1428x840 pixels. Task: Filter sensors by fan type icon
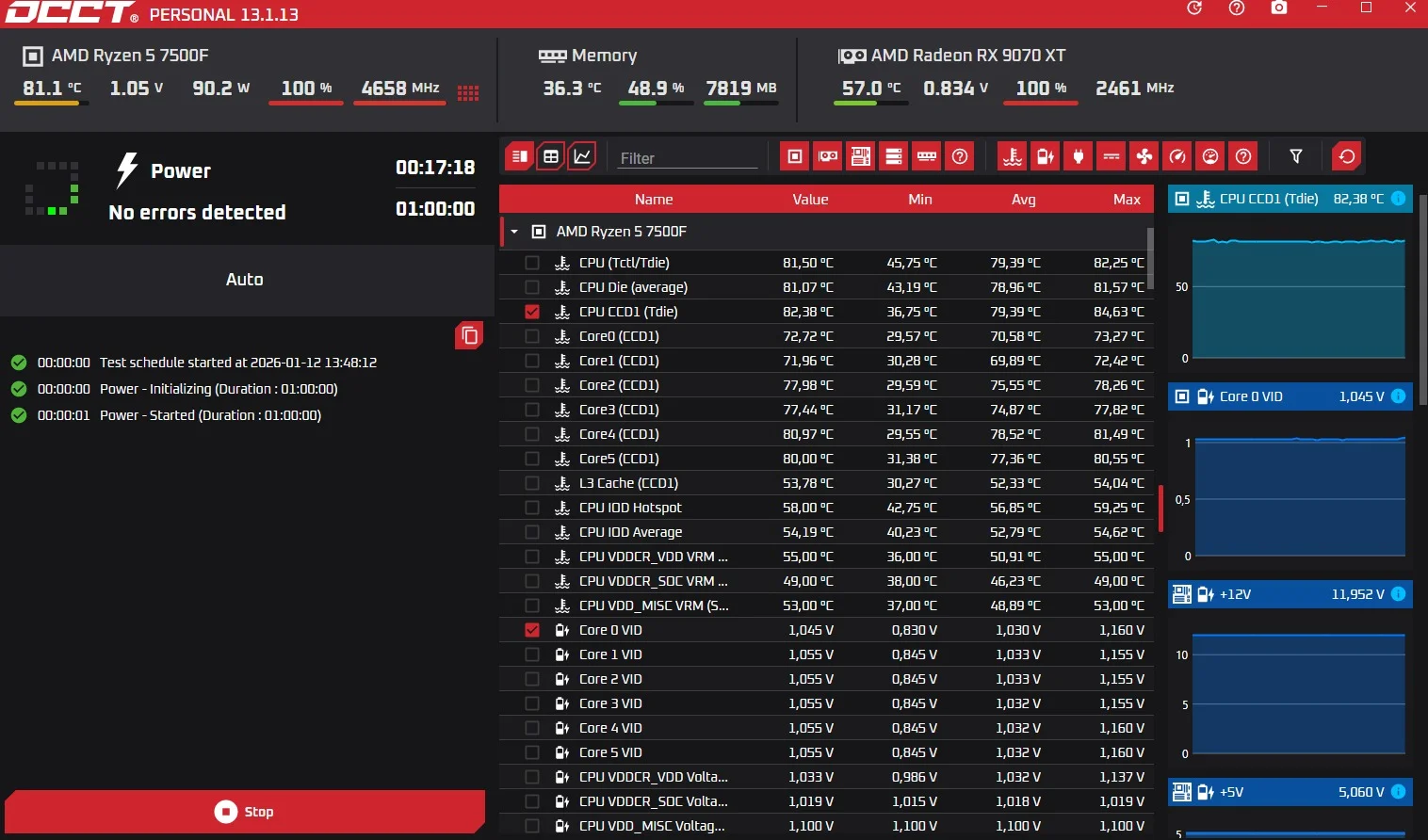[x=1144, y=156]
